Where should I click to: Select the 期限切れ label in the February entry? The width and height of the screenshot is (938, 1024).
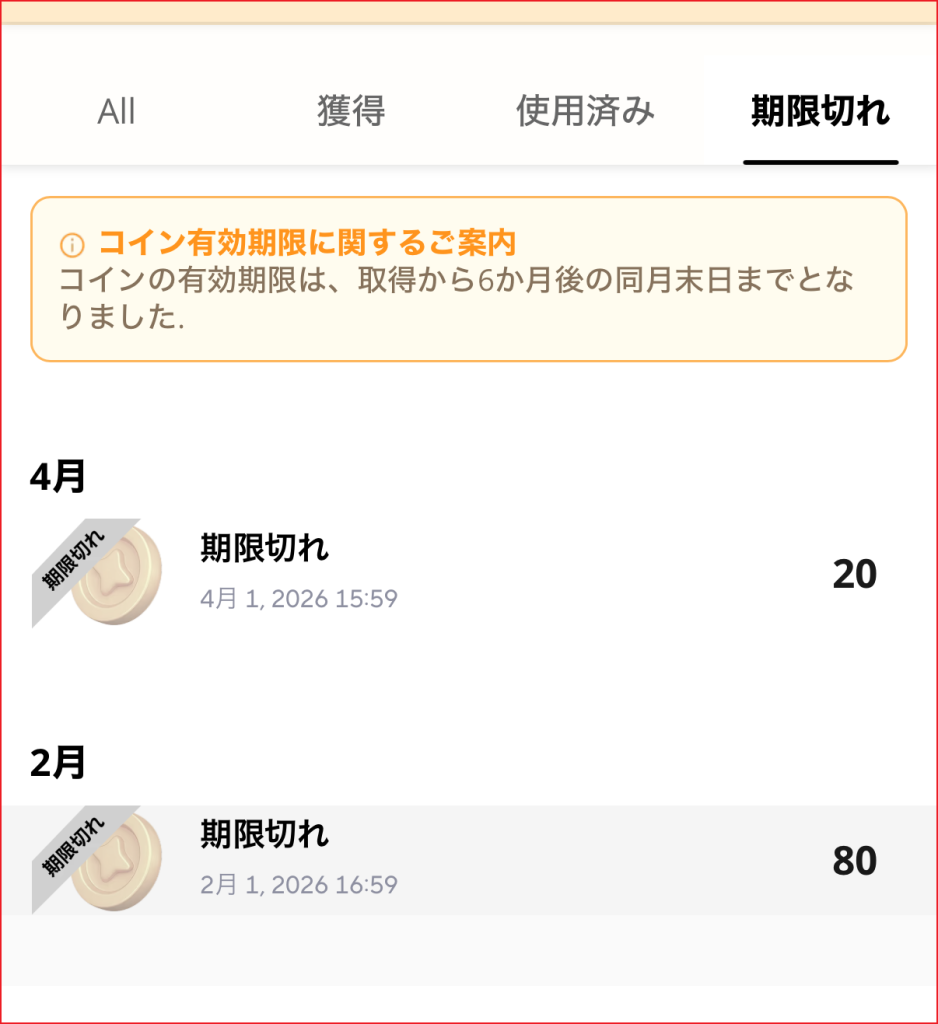tap(264, 833)
